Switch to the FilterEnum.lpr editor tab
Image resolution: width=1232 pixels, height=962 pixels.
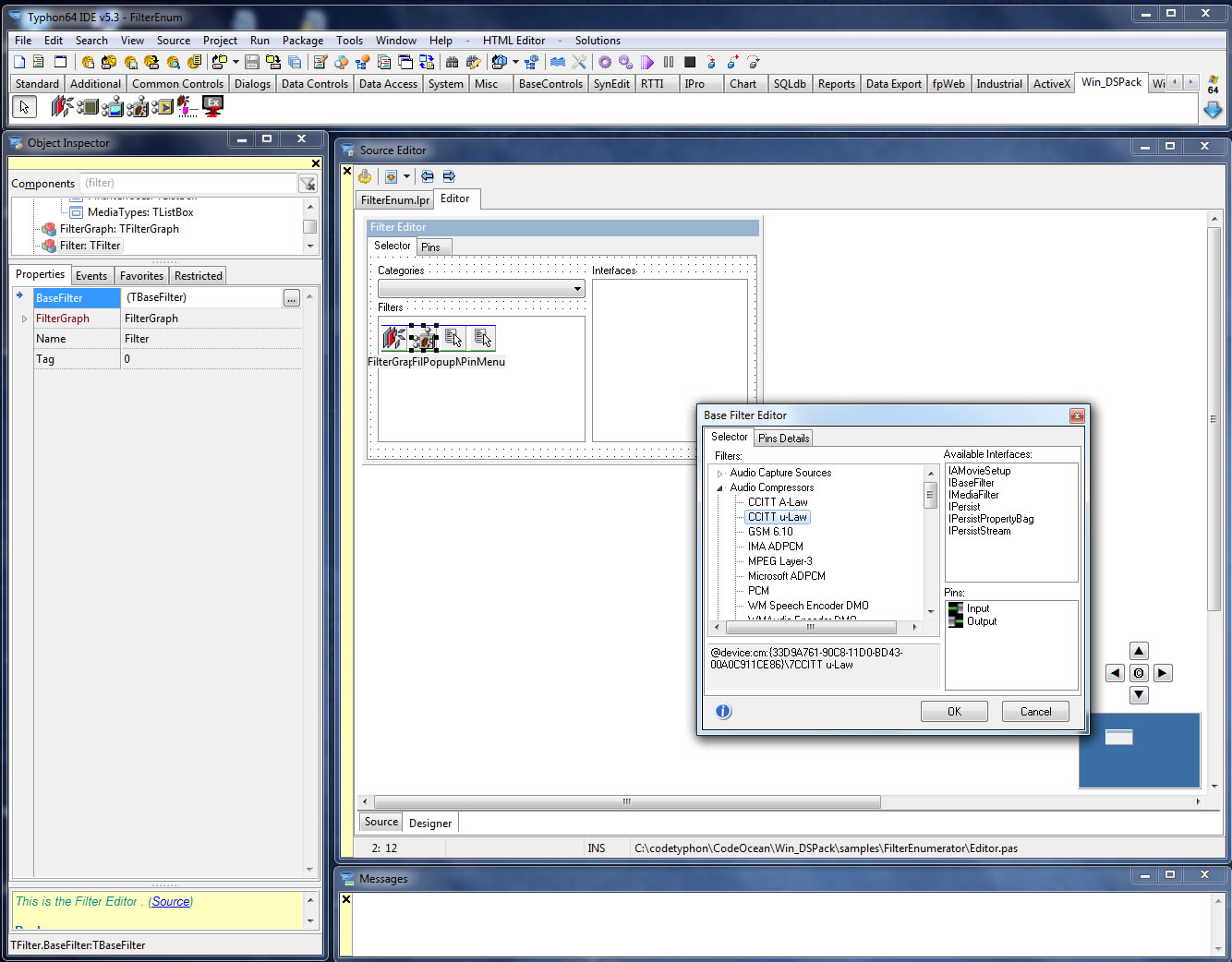tap(395, 200)
